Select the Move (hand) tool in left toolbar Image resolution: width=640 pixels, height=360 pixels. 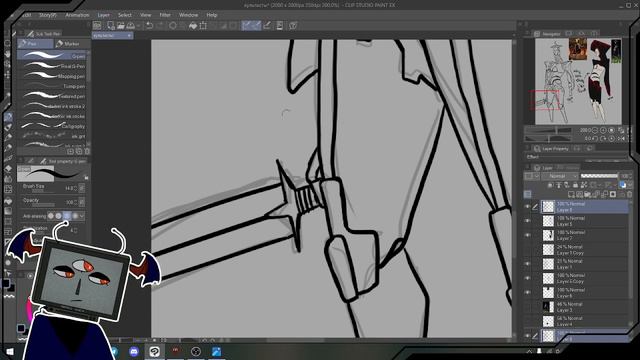[x=8, y=53]
